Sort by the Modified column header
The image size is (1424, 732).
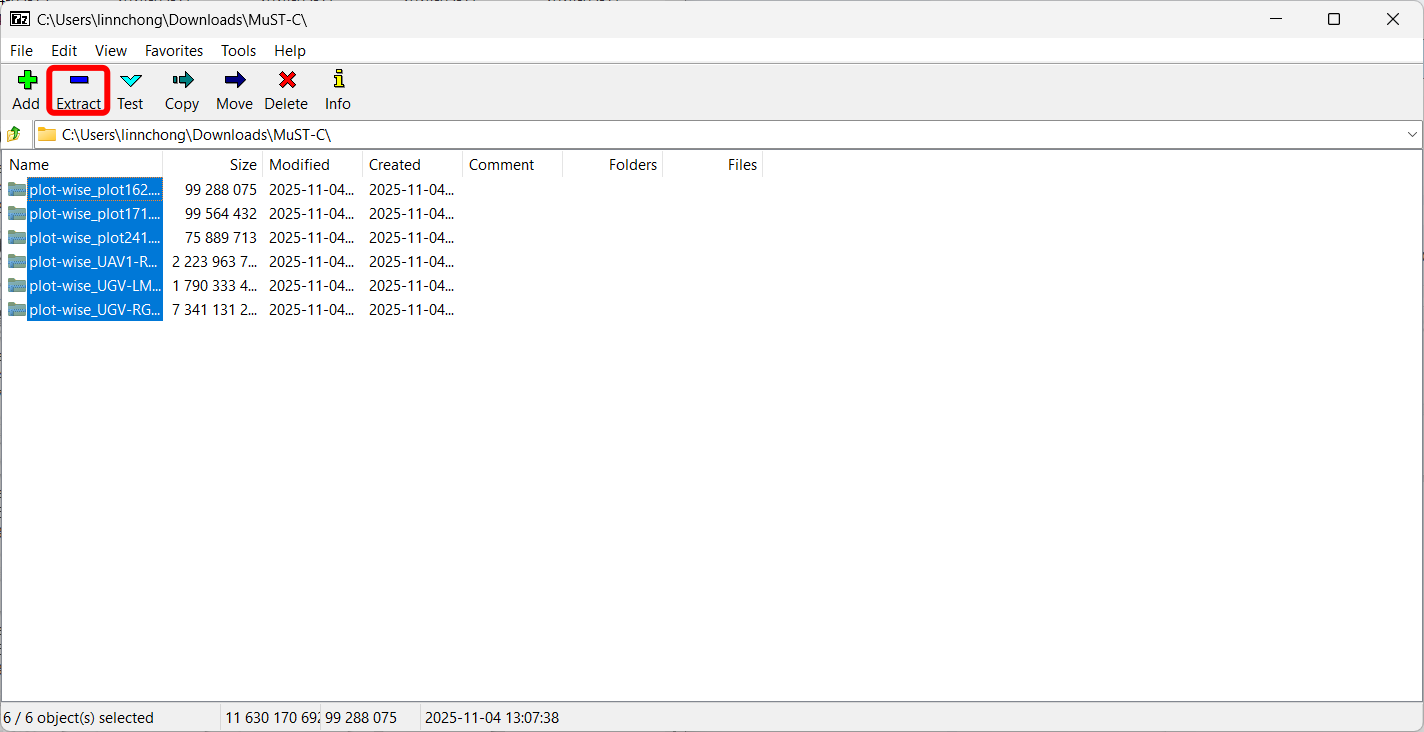click(x=299, y=165)
